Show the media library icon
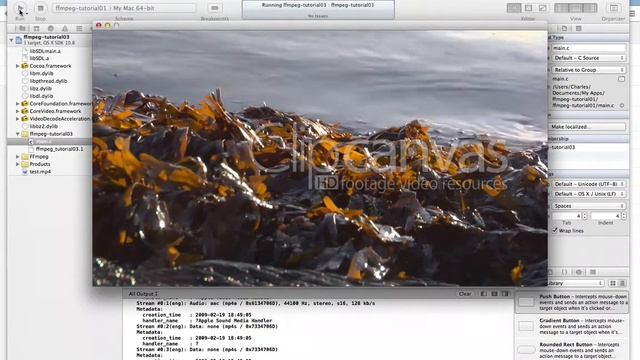Screen dimensions: 640x360 tap(593, 272)
